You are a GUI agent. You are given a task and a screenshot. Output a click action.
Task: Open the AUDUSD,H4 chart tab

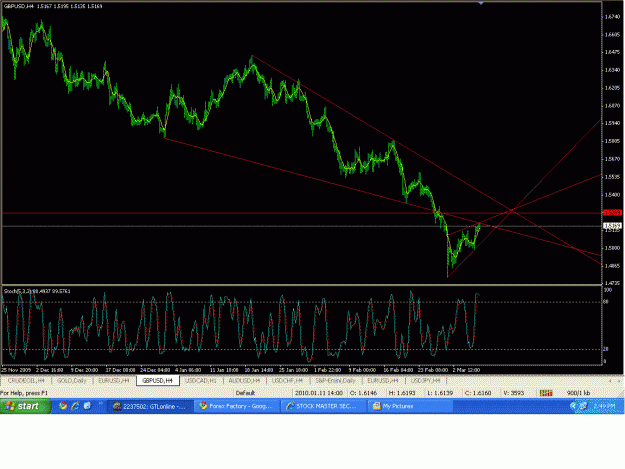(244, 381)
